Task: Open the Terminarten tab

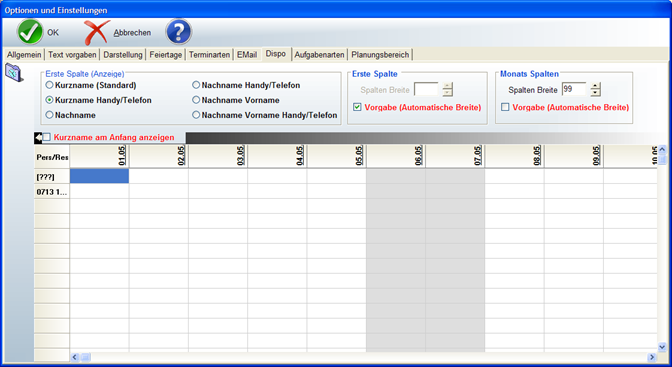Action: 209,55
